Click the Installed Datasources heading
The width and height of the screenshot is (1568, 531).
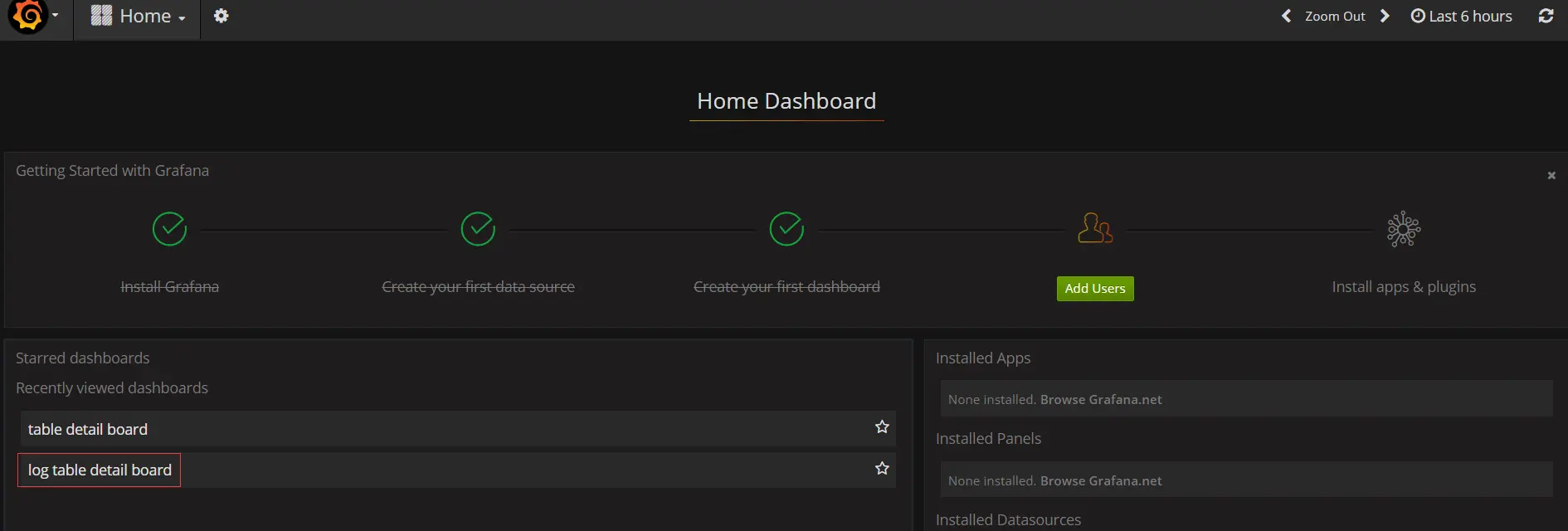pos(1008,520)
